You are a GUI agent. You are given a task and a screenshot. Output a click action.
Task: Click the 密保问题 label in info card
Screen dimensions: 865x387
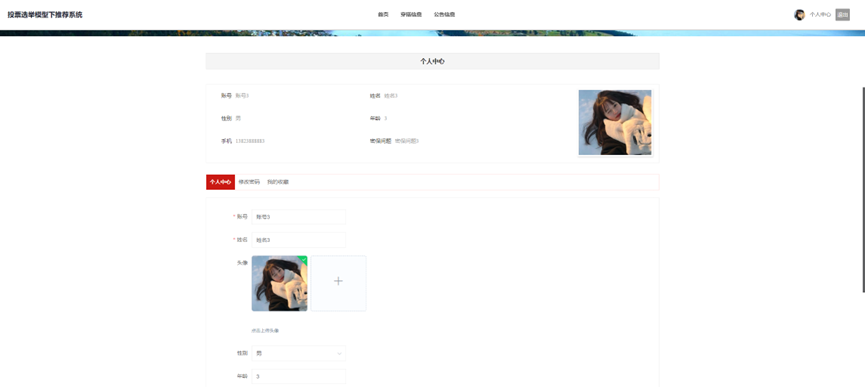(380, 141)
